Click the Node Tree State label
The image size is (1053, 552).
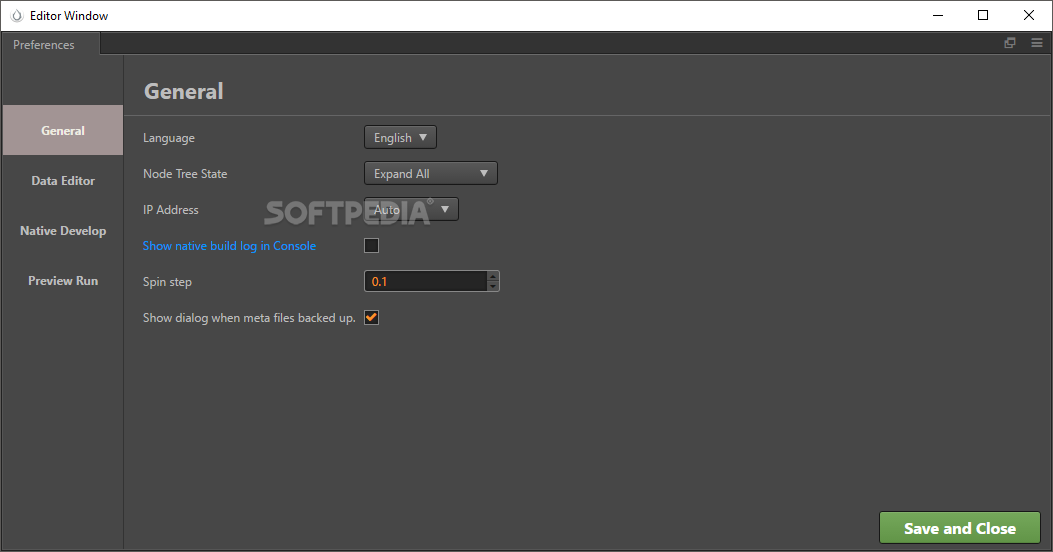point(185,173)
